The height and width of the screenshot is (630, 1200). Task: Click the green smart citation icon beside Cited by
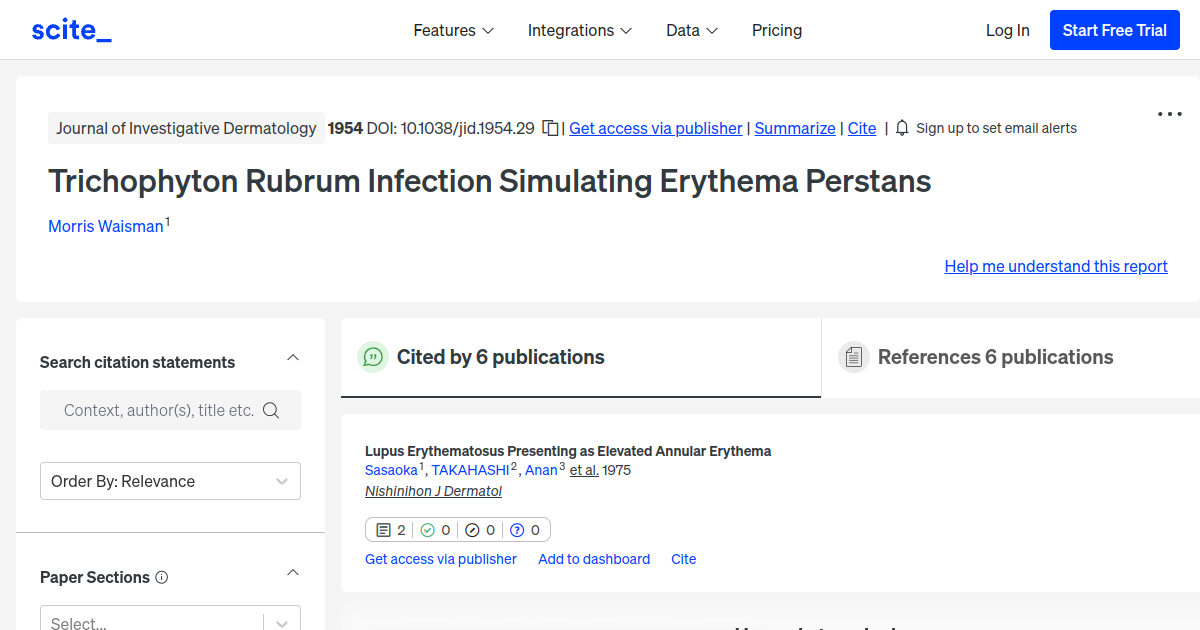click(372, 356)
